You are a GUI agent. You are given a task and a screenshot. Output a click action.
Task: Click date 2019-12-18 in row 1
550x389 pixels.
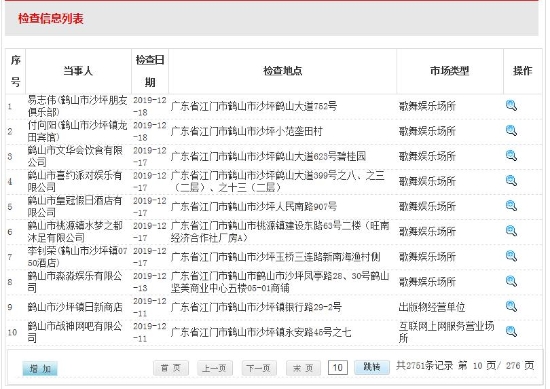coord(150,106)
